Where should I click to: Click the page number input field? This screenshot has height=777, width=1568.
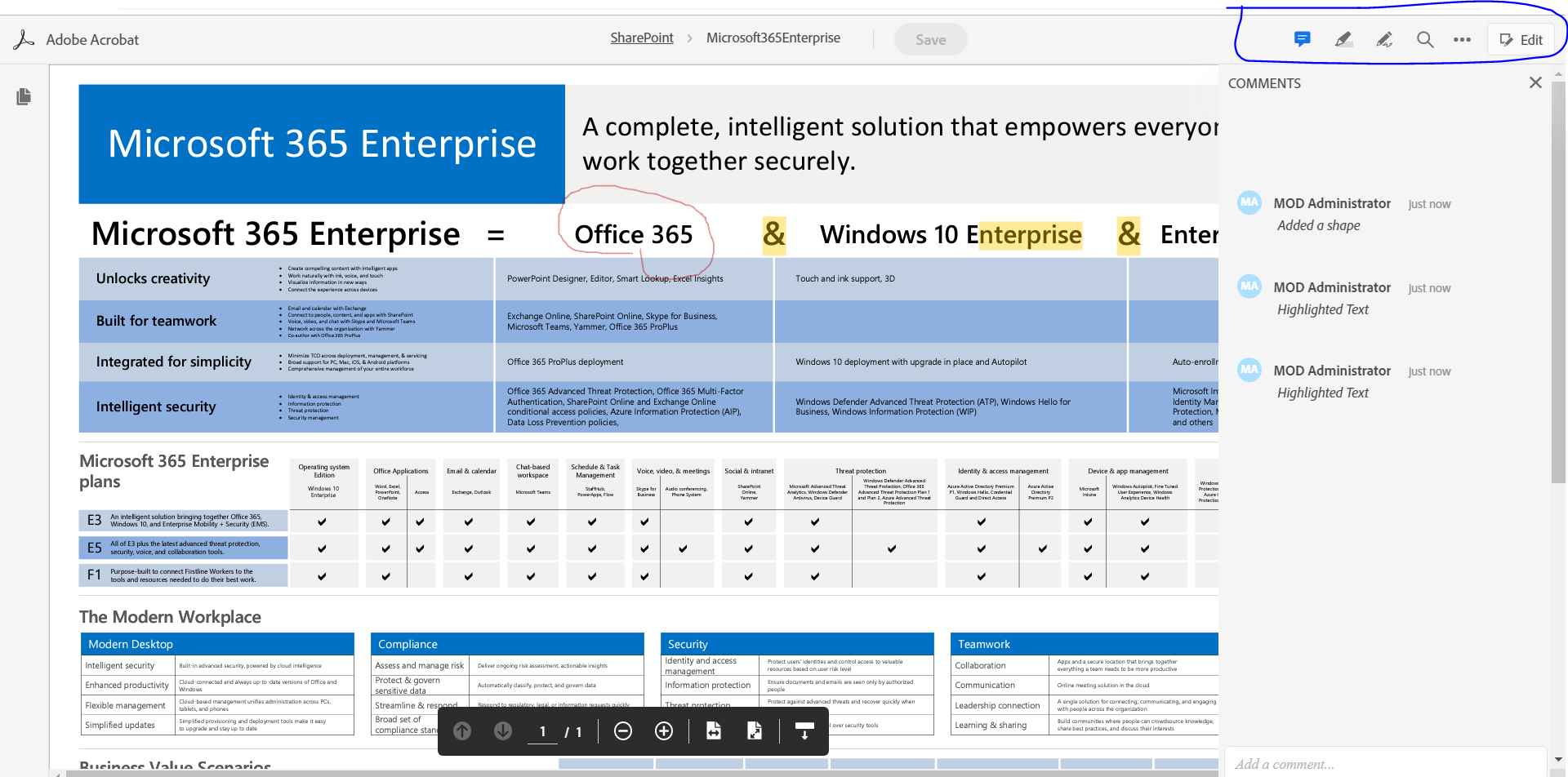point(542,732)
